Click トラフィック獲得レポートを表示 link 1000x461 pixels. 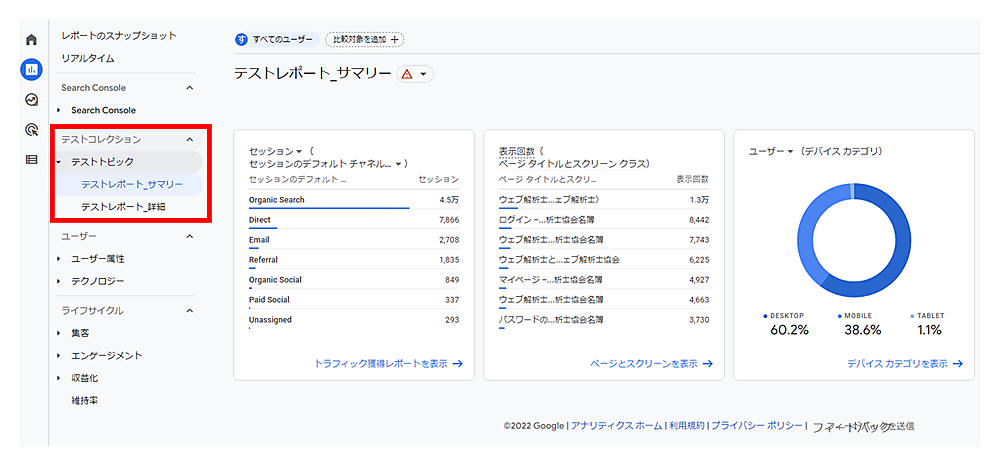pyautogui.click(x=388, y=364)
